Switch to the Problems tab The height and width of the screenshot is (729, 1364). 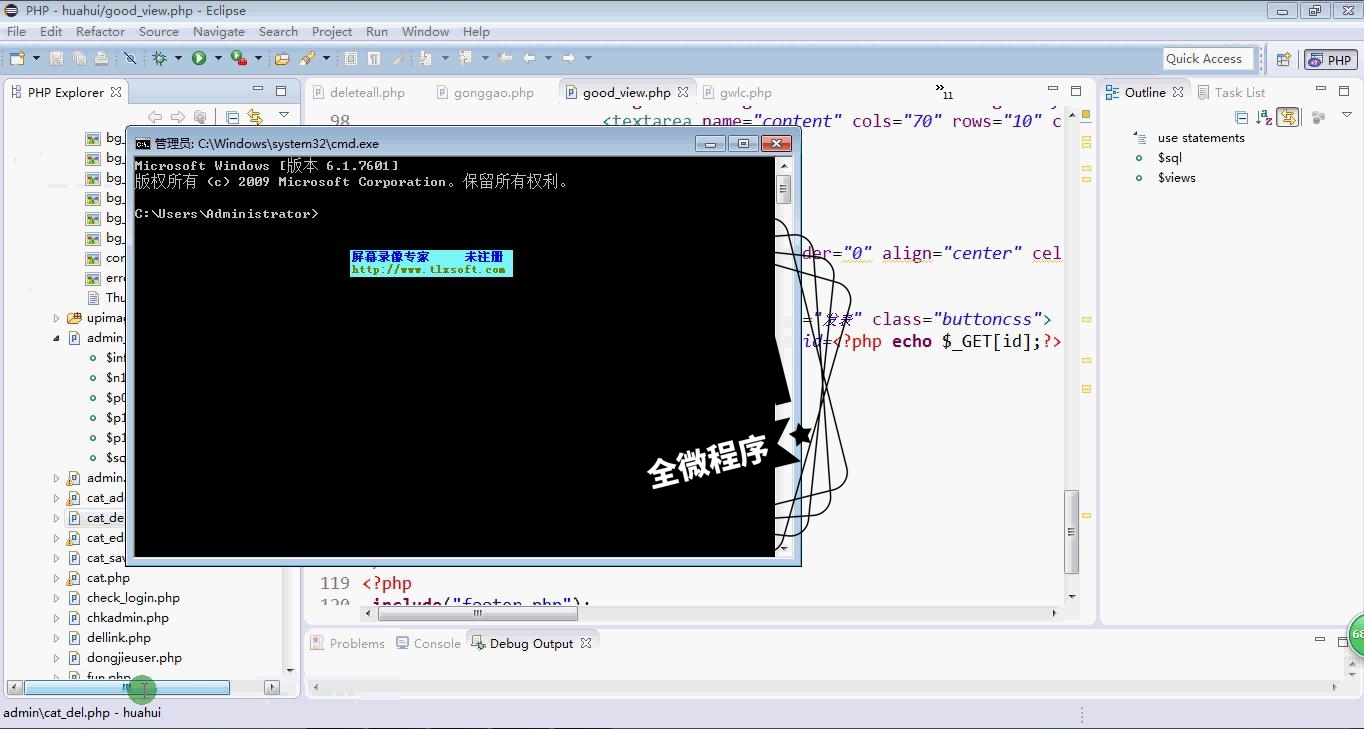pyautogui.click(x=347, y=643)
